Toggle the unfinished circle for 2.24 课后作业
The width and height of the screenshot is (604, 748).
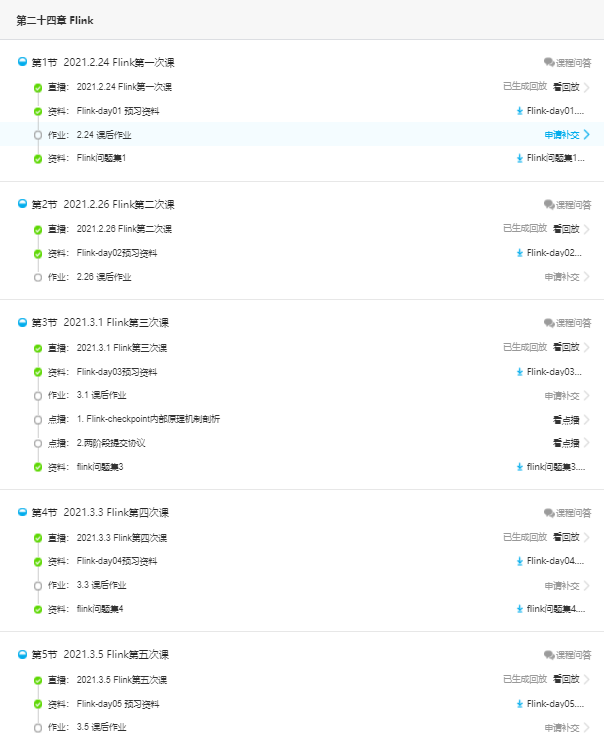coord(38,135)
